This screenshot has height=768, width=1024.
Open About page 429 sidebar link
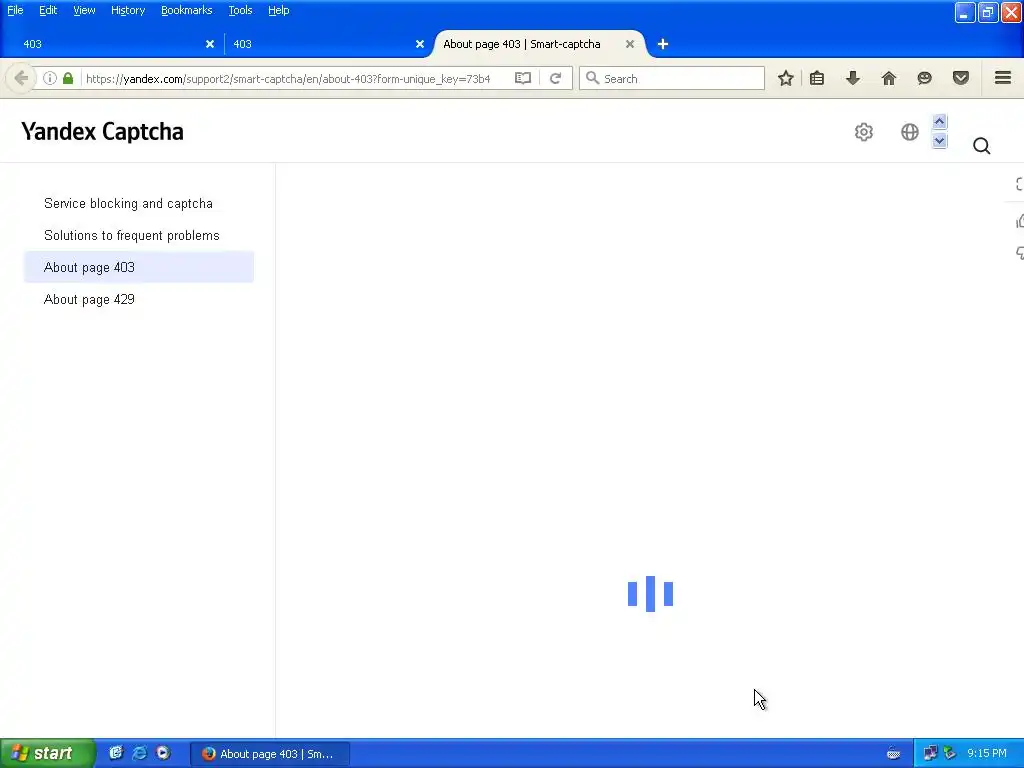89,299
